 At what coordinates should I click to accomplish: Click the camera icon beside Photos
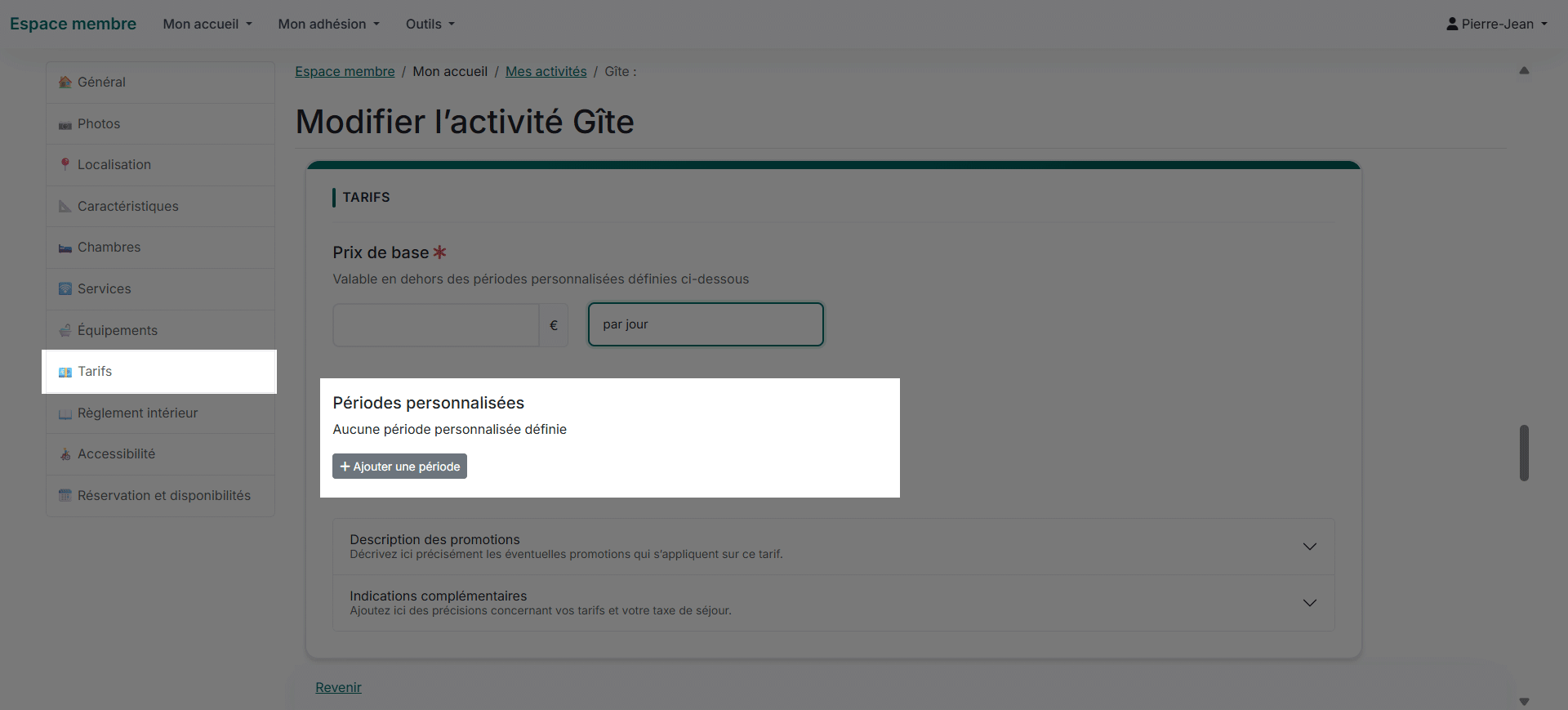point(65,124)
